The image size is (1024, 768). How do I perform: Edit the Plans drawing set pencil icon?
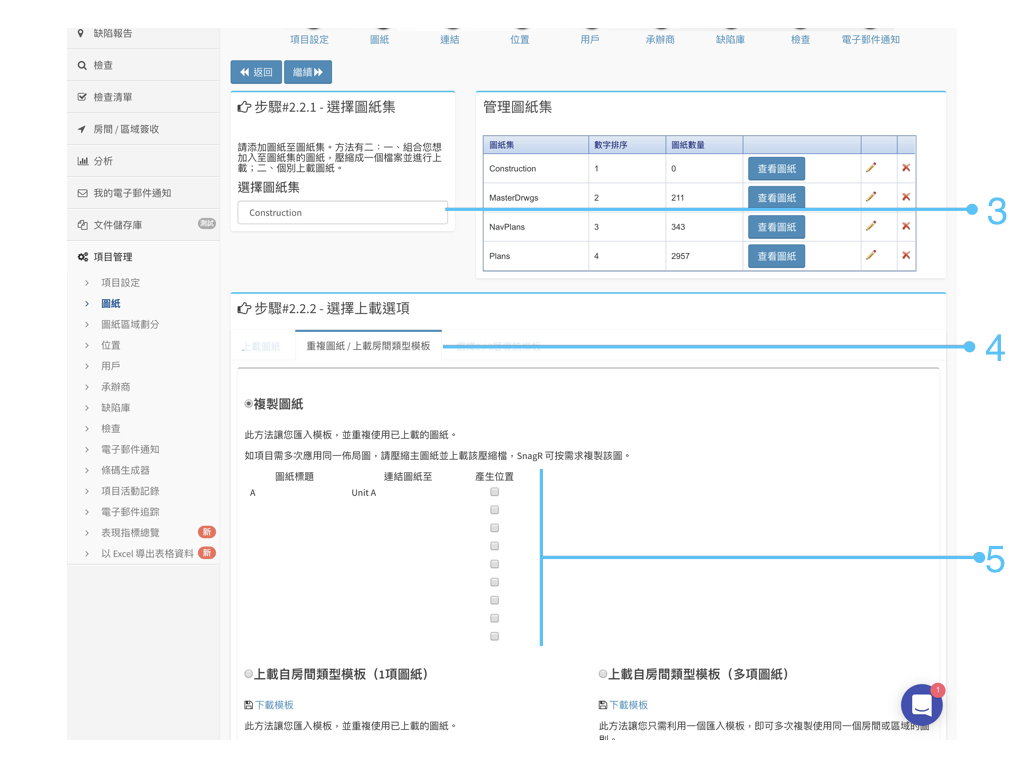point(871,255)
